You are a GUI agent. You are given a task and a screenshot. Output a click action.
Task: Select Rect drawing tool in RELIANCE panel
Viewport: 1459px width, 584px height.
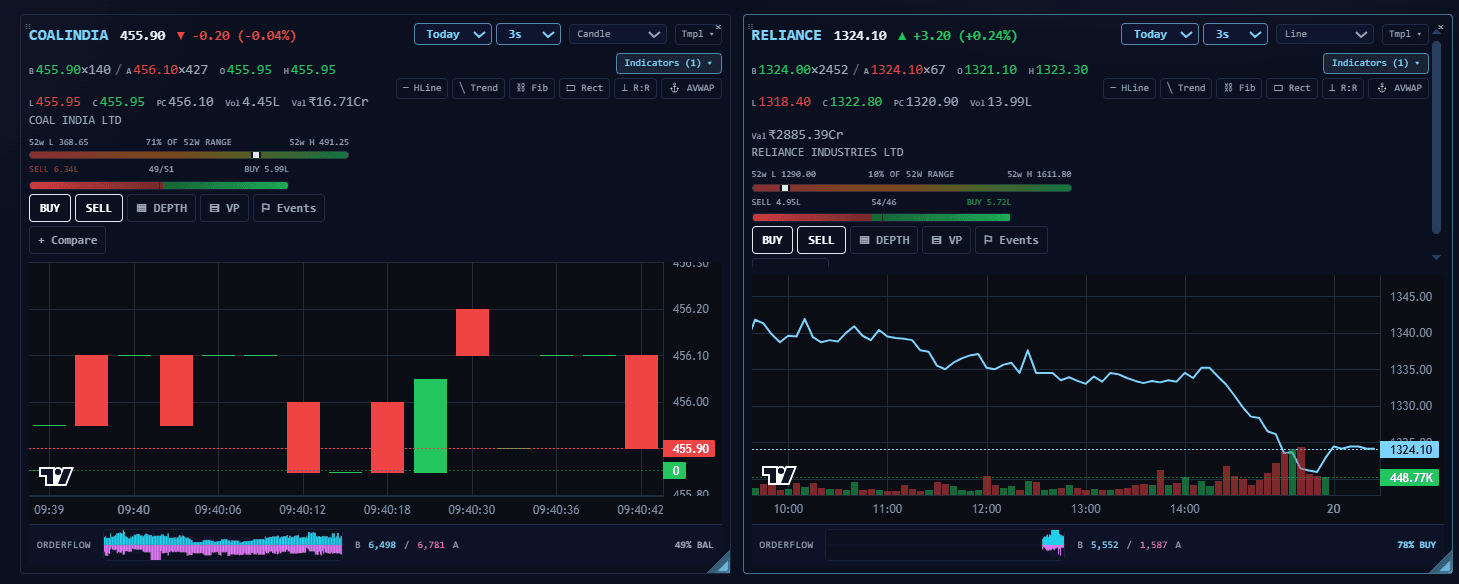click(1291, 88)
